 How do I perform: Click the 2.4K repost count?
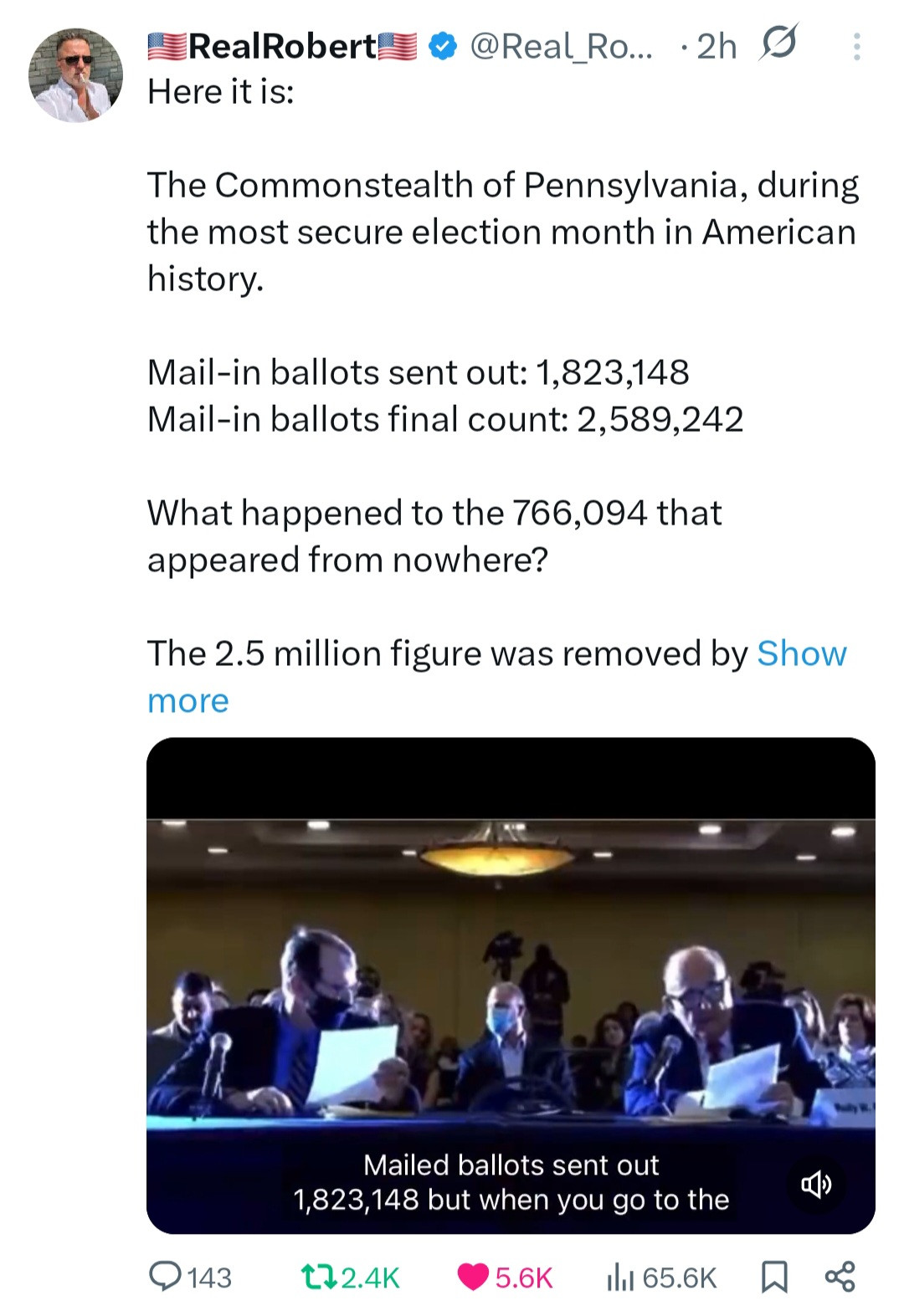click(x=371, y=1278)
